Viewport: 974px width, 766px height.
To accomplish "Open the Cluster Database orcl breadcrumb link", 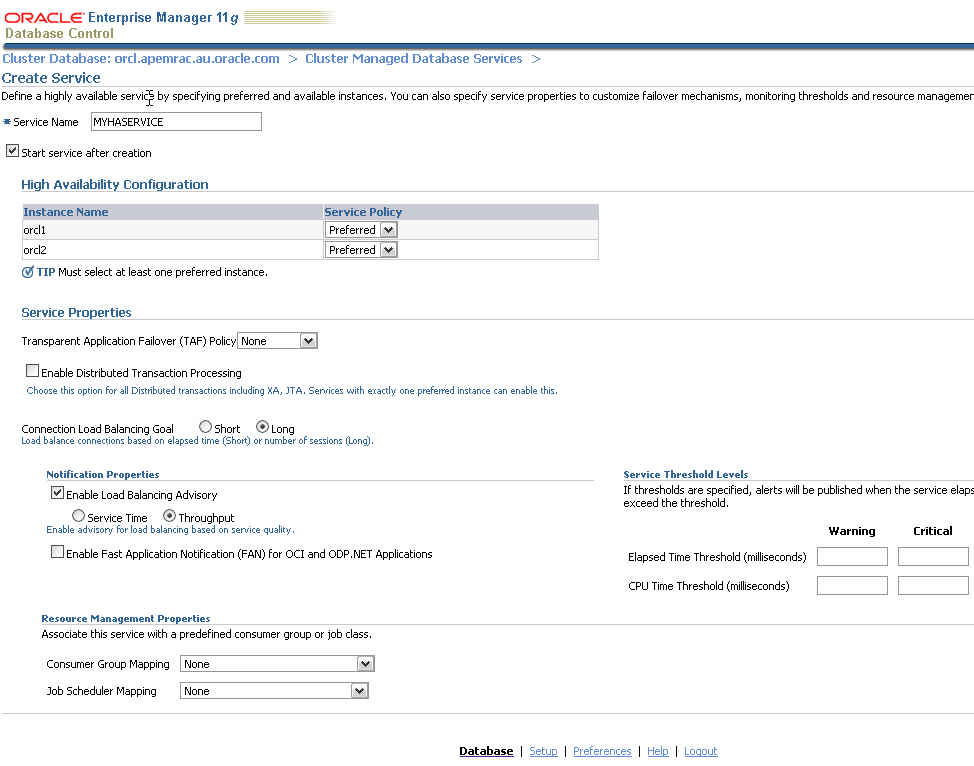I will point(141,59).
